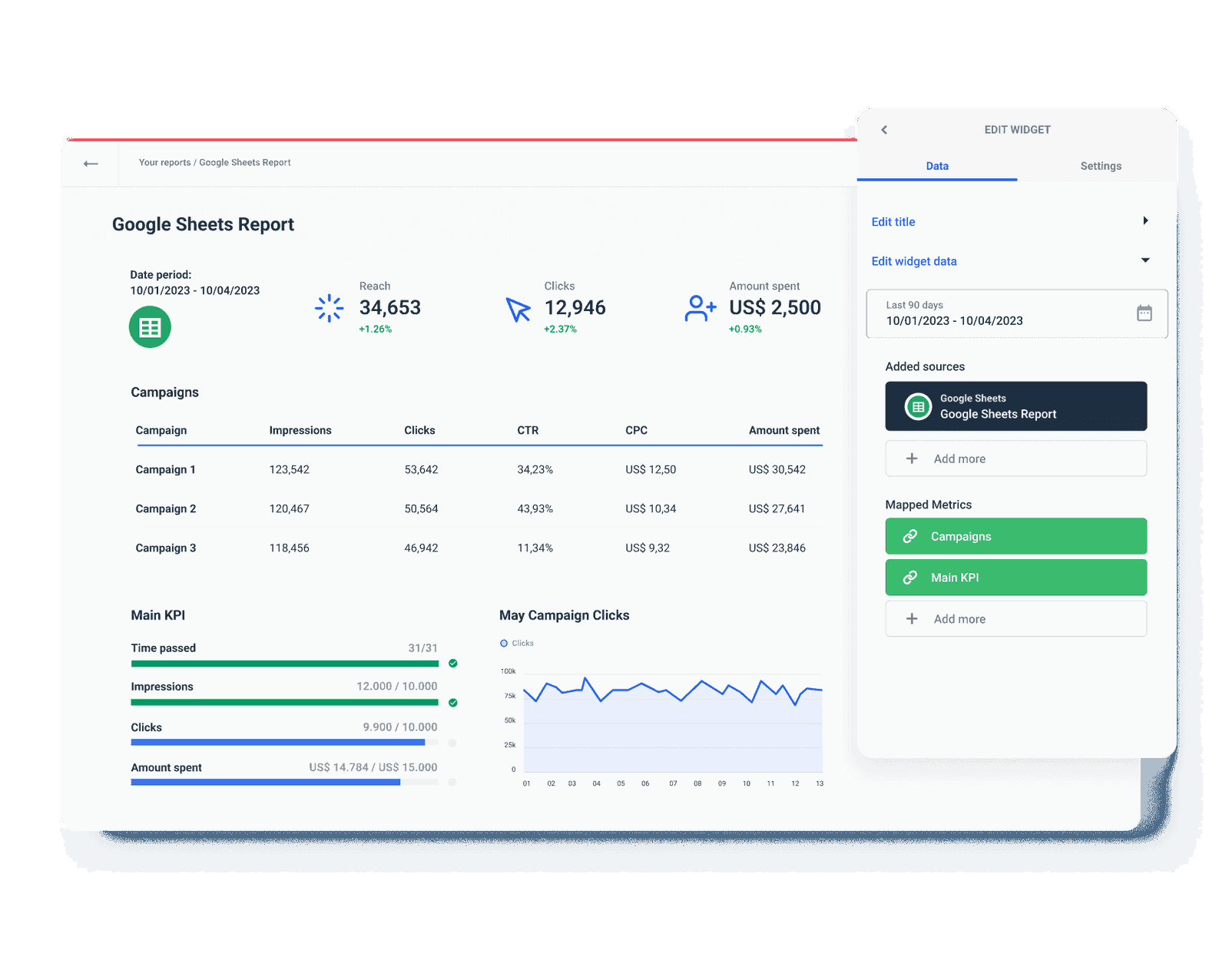Collapse the Edit widget data section
The width and height of the screenshot is (1229, 980).
pyautogui.click(x=1145, y=261)
